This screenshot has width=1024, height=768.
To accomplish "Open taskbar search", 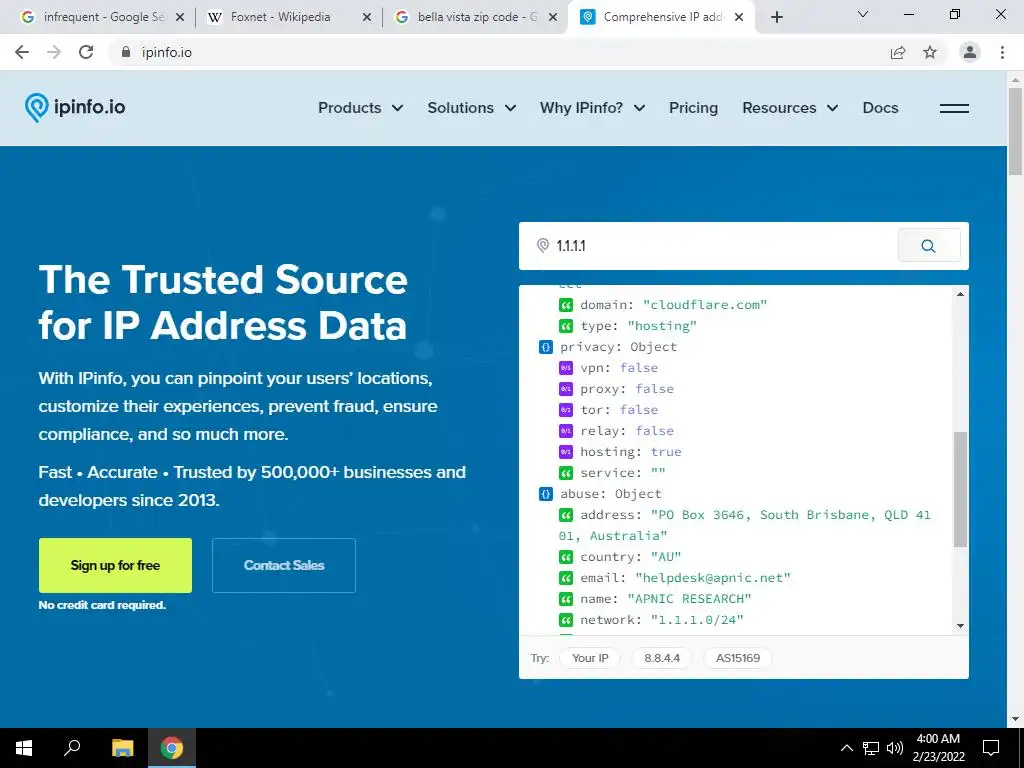I will click(72, 748).
